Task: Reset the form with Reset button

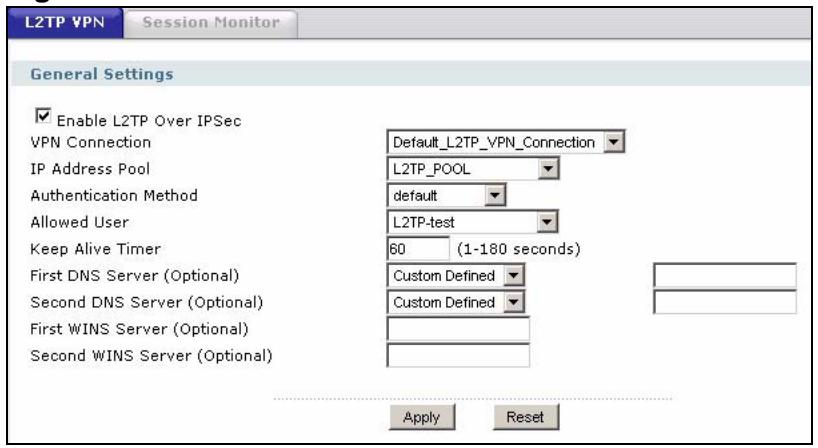Action: 525,417
